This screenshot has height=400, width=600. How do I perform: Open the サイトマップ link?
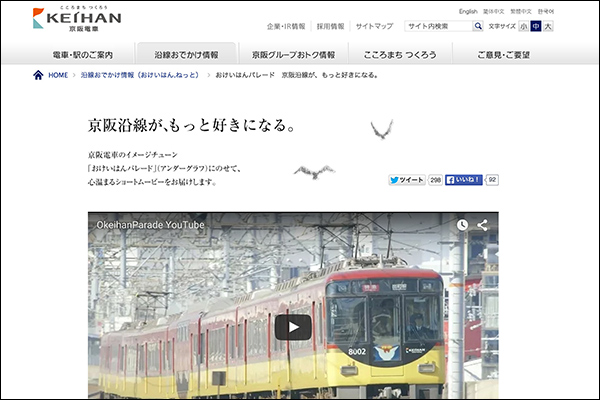click(x=374, y=26)
